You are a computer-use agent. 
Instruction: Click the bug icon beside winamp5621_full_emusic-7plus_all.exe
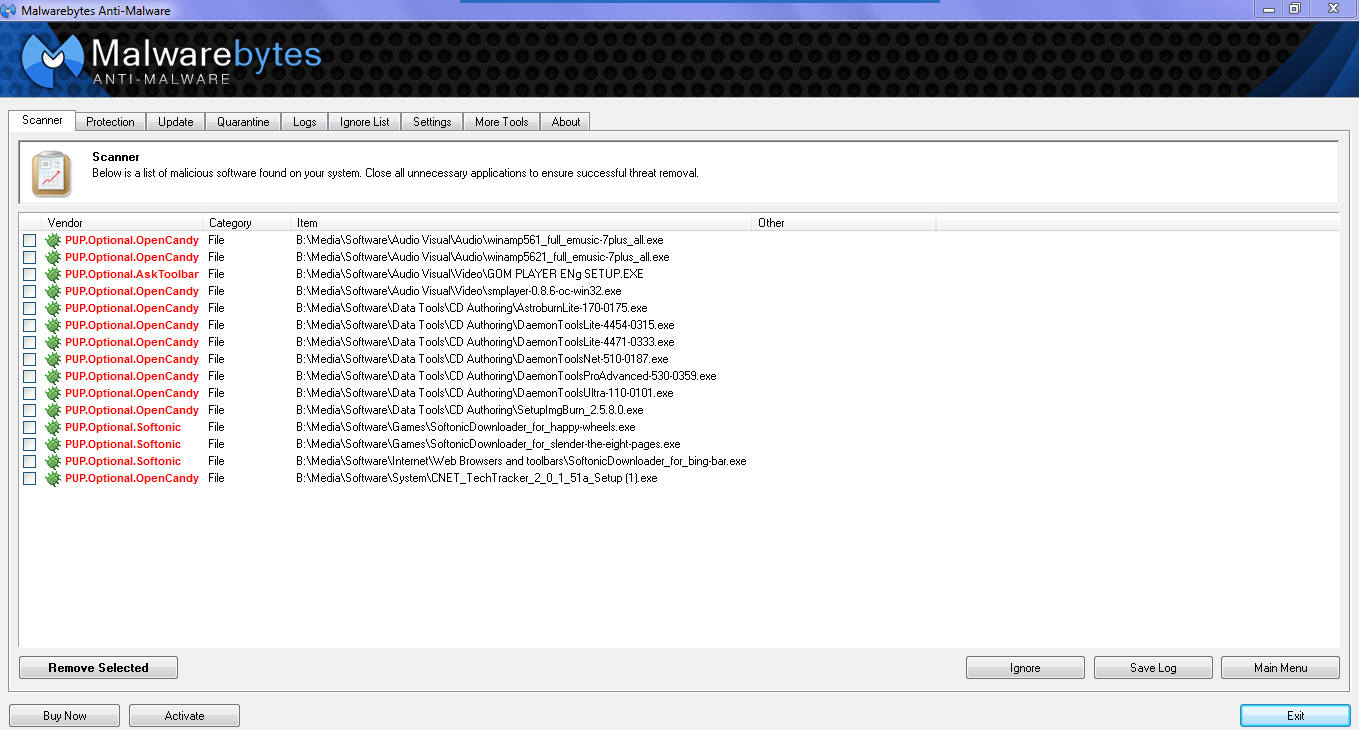click(53, 257)
